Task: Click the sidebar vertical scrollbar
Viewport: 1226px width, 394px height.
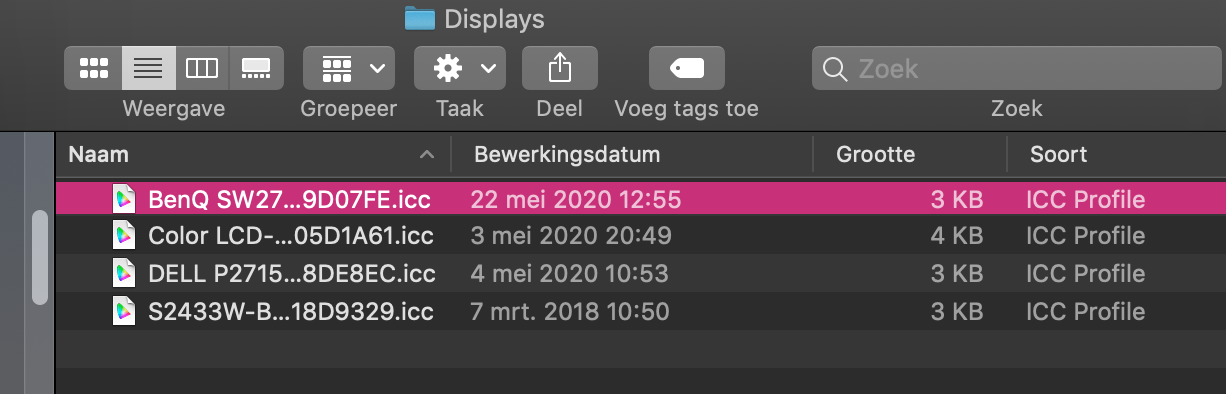Action: coord(40,257)
